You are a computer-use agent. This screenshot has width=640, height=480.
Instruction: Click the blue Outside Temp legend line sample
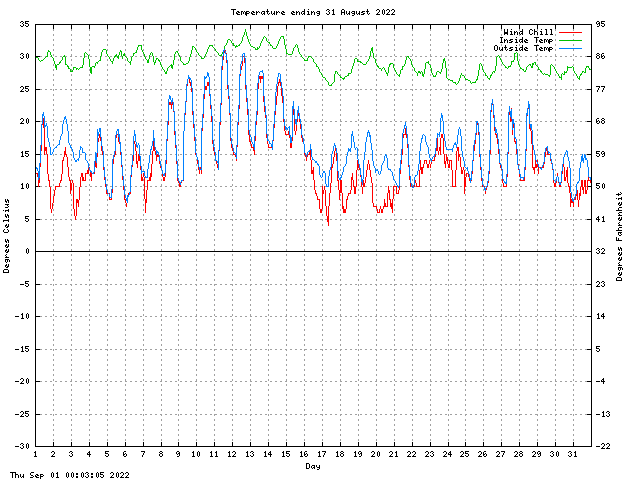coord(570,49)
